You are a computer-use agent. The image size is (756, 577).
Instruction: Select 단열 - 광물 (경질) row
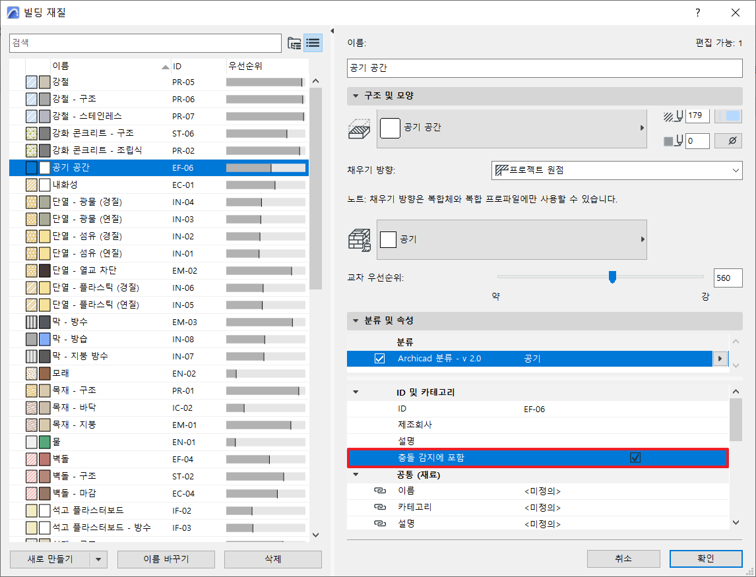coord(159,202)
